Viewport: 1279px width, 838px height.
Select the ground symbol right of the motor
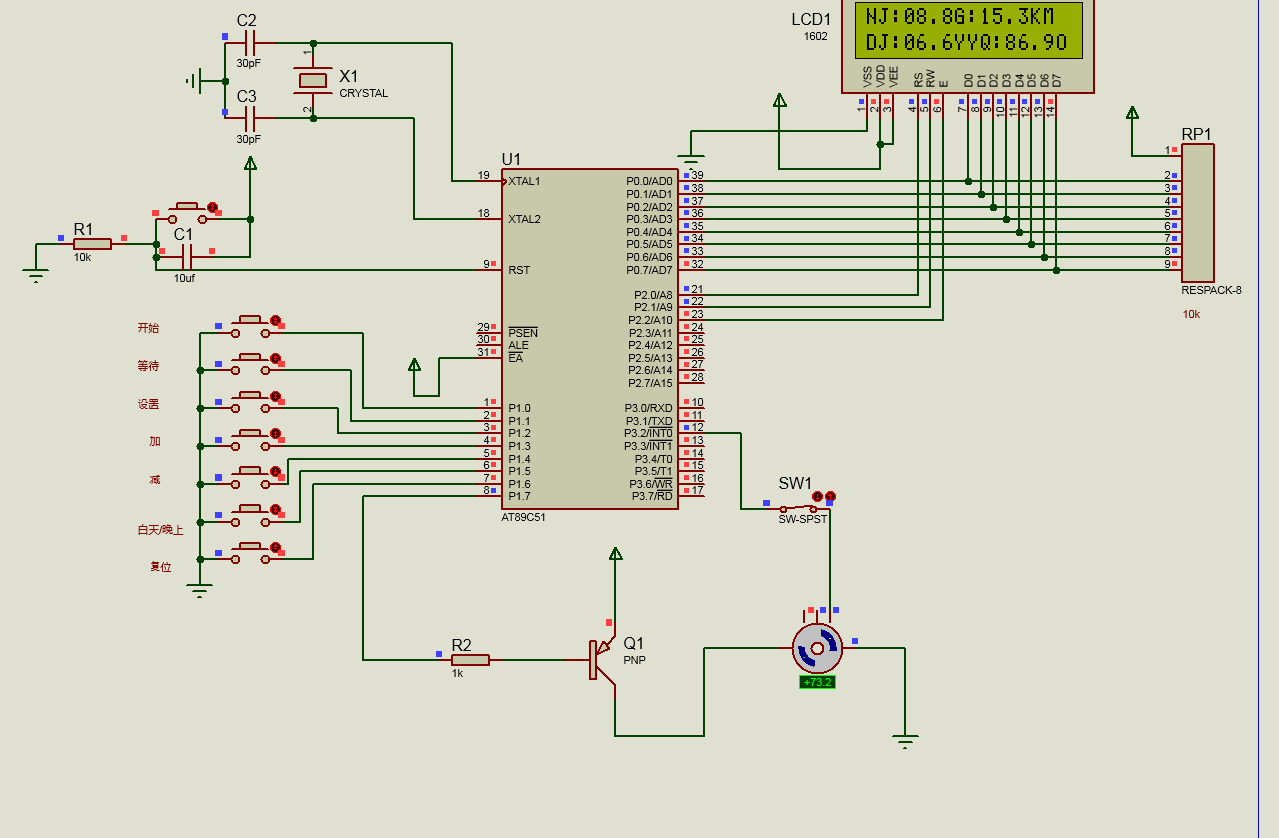pyautogui.click(x=905, y=742)
